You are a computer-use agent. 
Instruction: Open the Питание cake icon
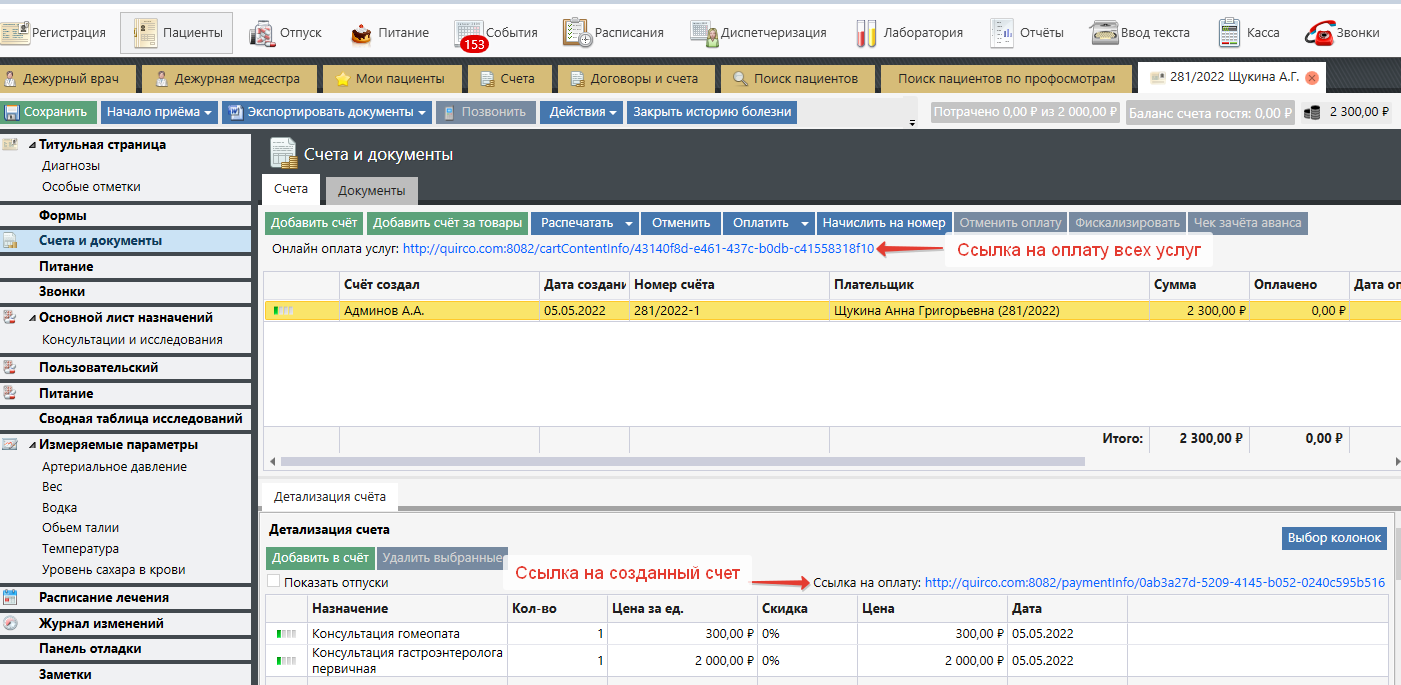point(361,33)
